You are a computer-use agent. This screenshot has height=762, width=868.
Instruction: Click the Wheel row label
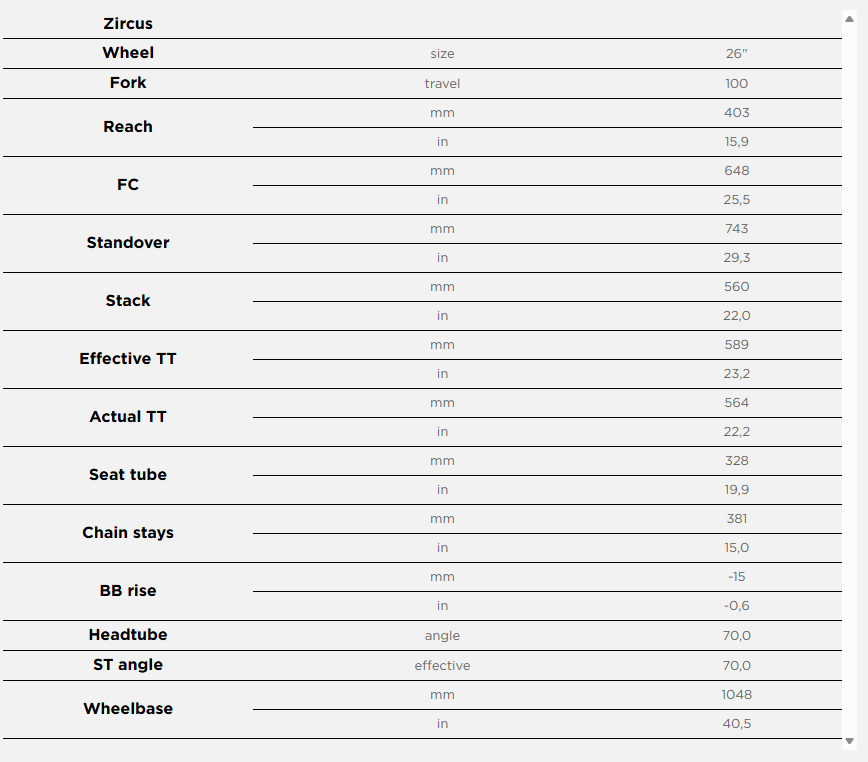tap(128, 53)
